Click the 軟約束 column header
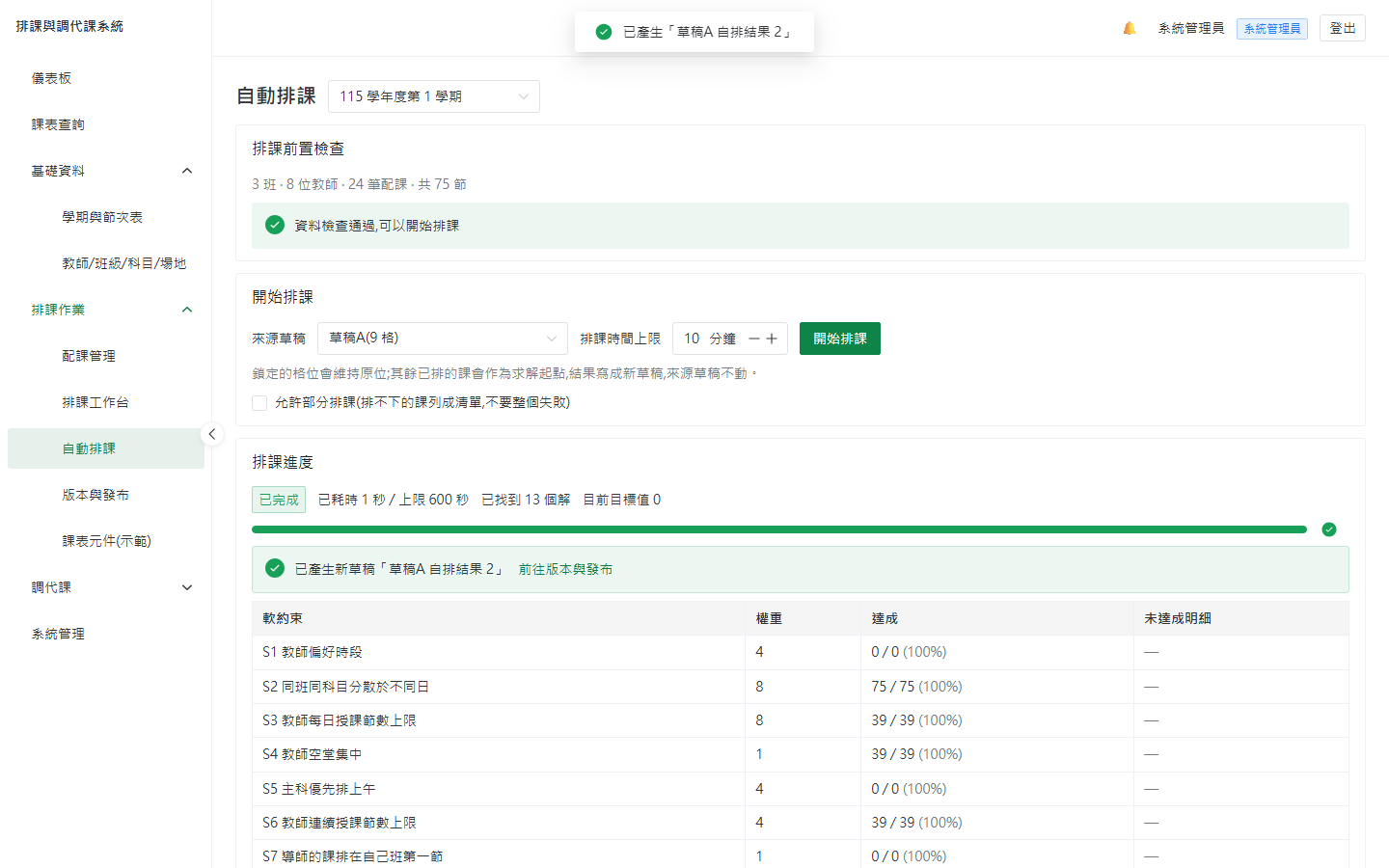This screenshot has height=868, width=1389. click(498, 618)
